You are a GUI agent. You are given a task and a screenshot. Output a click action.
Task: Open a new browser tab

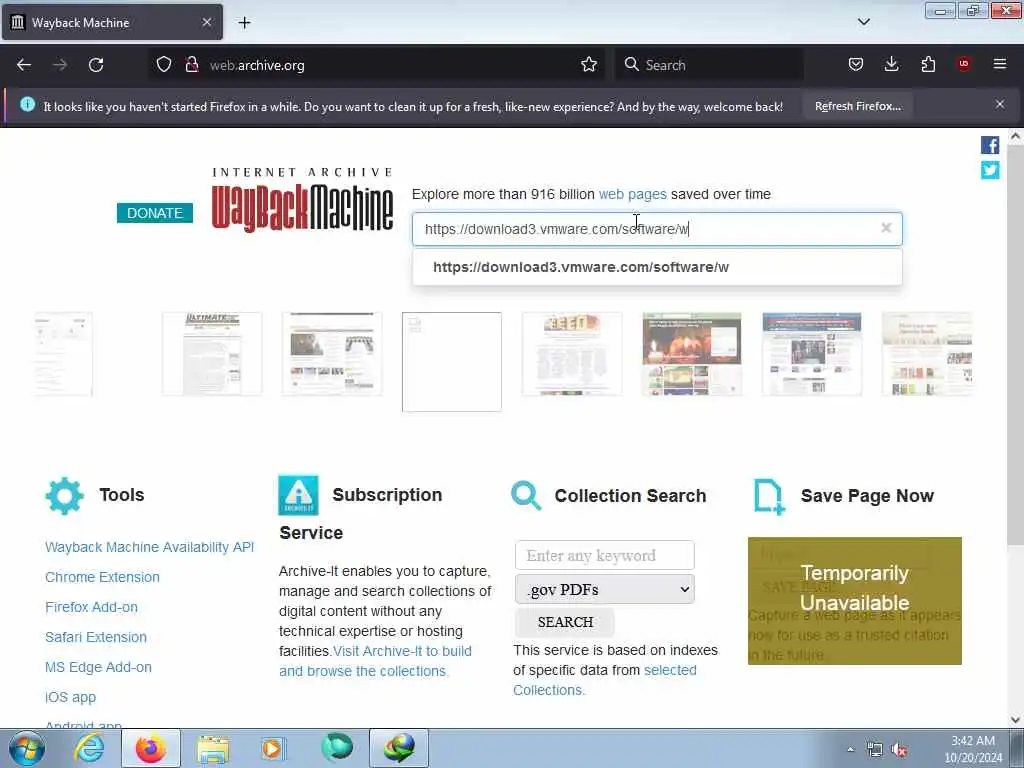pyautogui.click(x=244, y=22)
